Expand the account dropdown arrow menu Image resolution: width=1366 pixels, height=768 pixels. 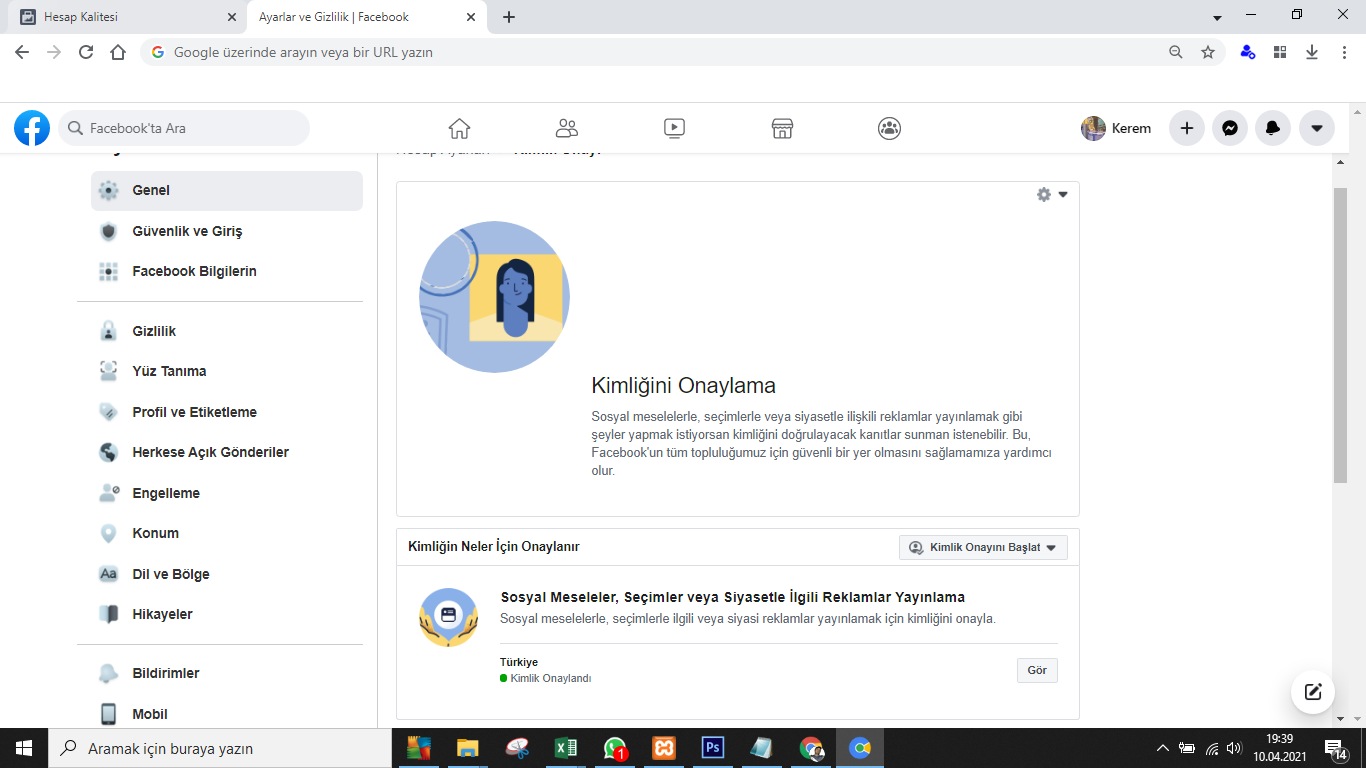click(x=1316, y=128)
